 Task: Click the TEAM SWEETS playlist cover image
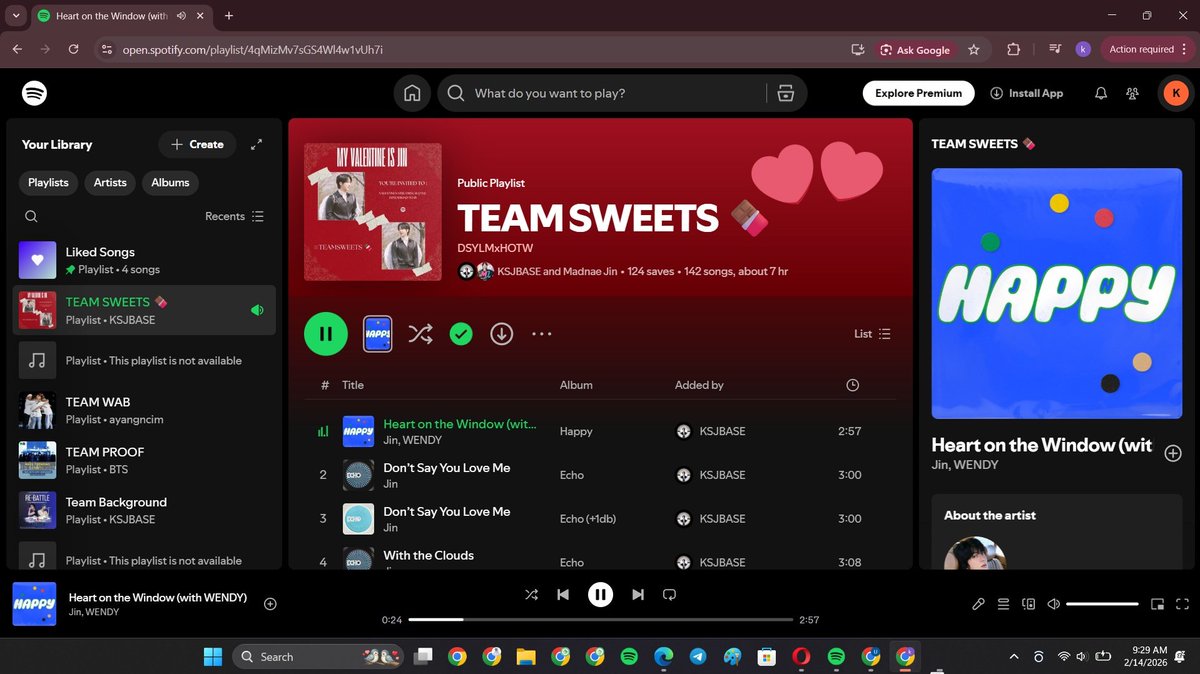(x=373, y=213)
